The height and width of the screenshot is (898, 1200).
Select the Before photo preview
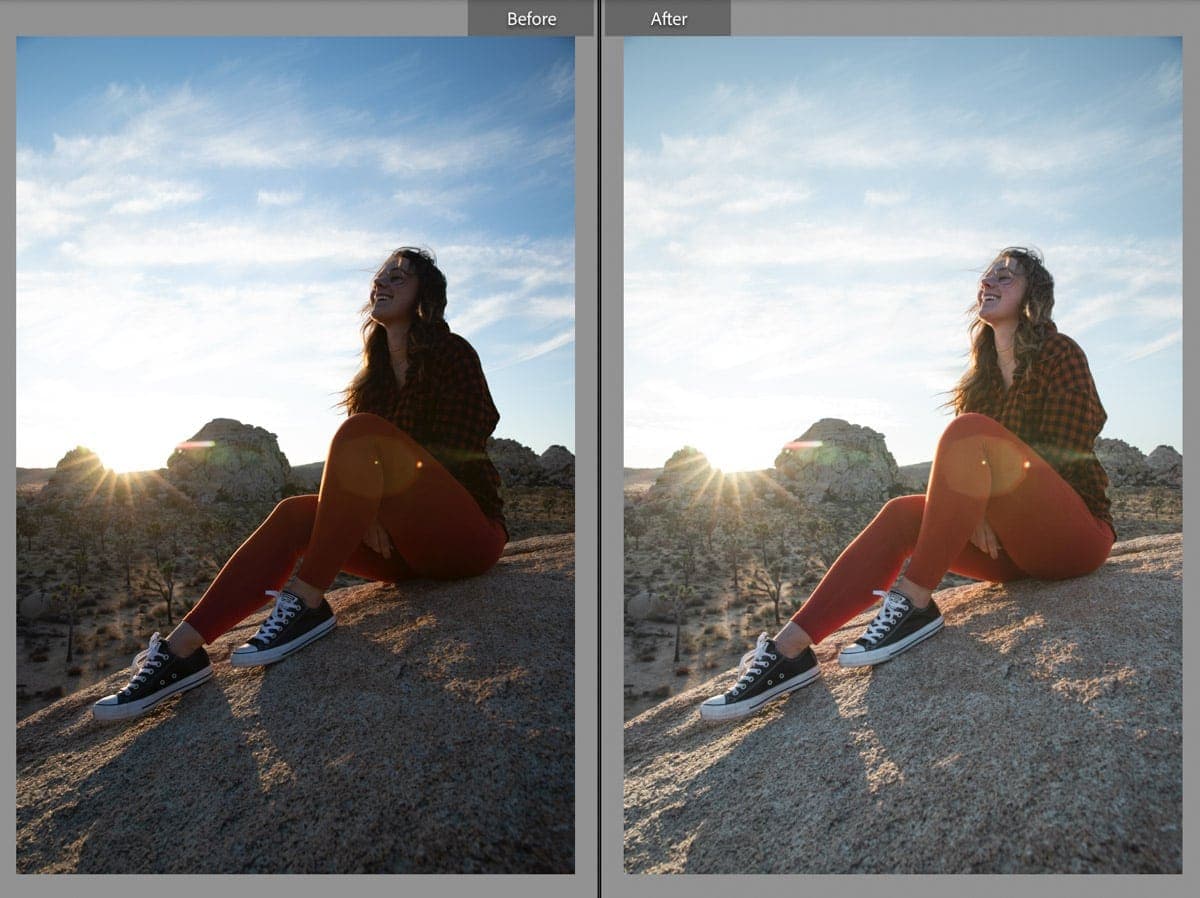(x=296, y=455)
